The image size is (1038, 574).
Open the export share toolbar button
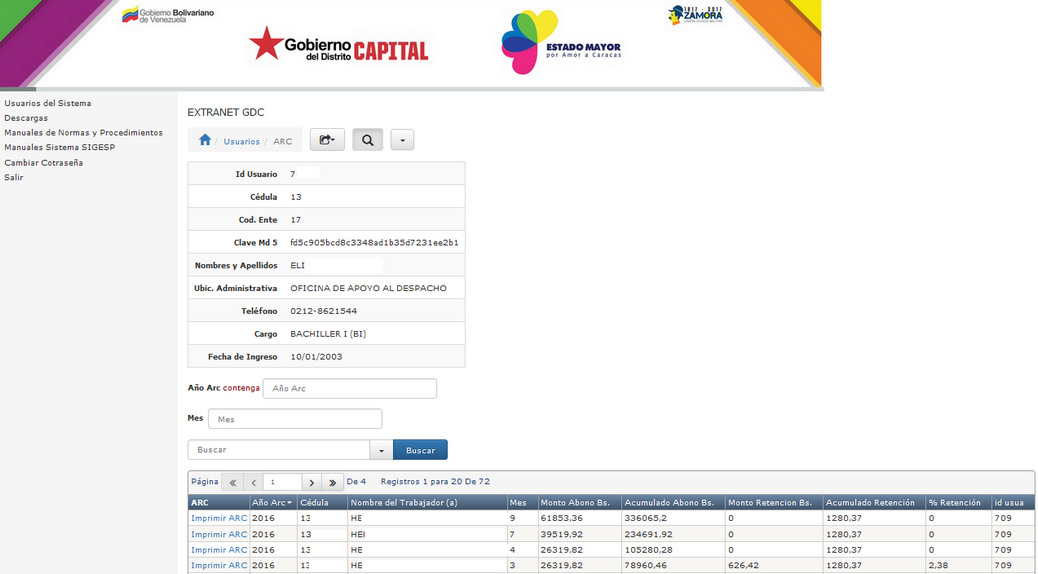[x=327, y=140]
